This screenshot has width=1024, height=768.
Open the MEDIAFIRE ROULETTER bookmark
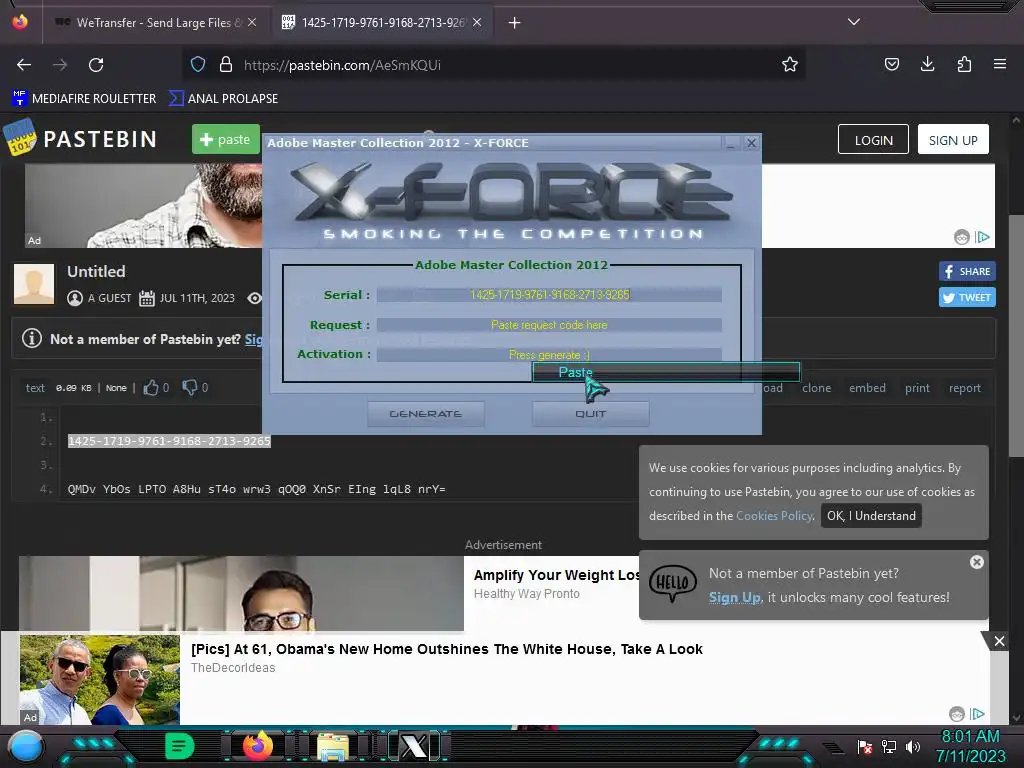[x=84, y=99]
